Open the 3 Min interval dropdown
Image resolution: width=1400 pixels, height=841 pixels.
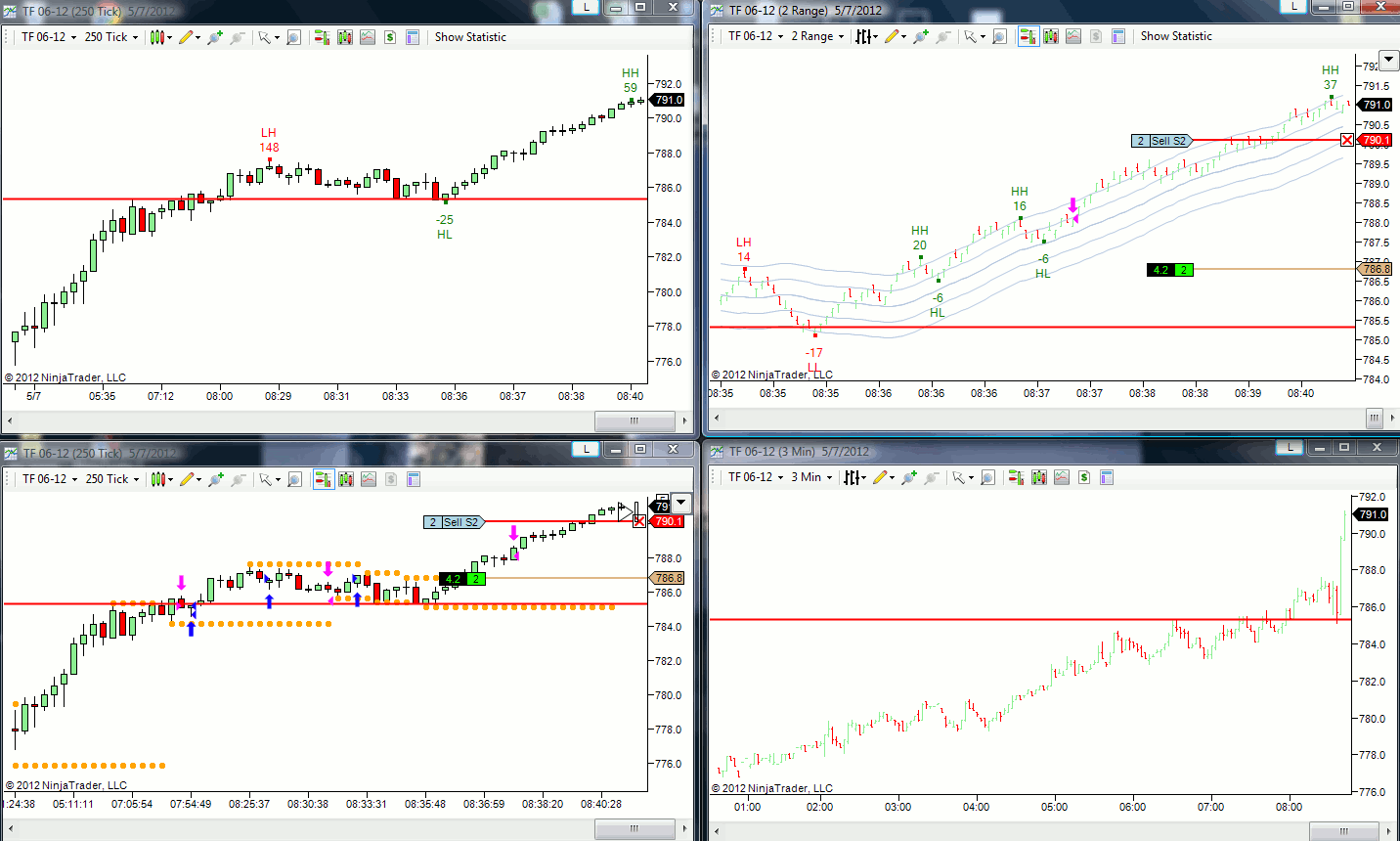pos(811,477)
